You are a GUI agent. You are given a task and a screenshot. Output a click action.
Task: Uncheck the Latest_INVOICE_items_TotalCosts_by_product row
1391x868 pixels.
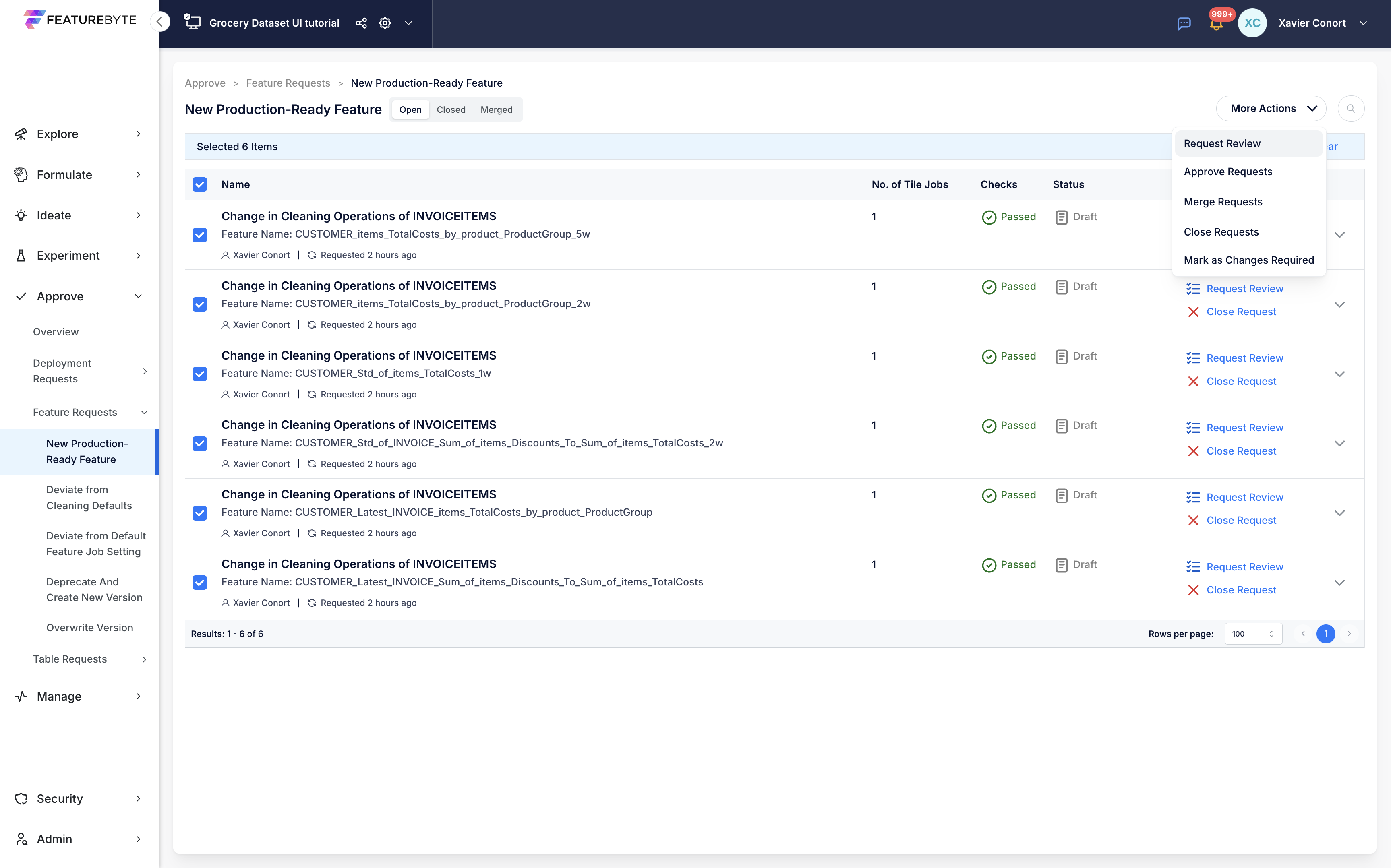[x=199, y=513]
